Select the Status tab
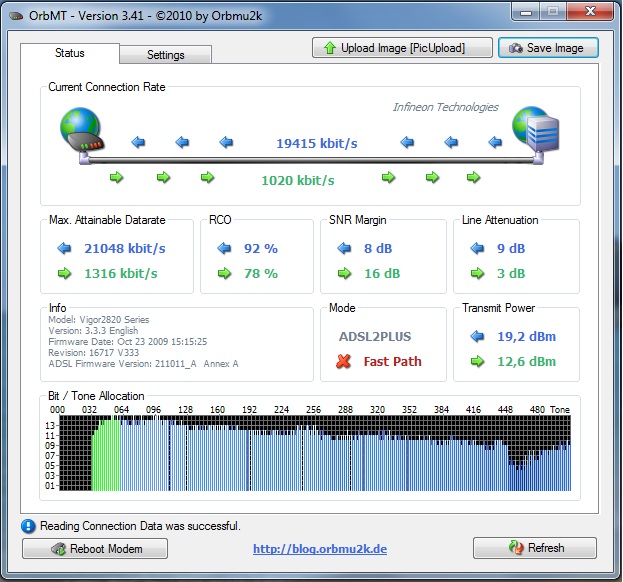The width and height of the screenshot is (623, 582). pos(70,53)
